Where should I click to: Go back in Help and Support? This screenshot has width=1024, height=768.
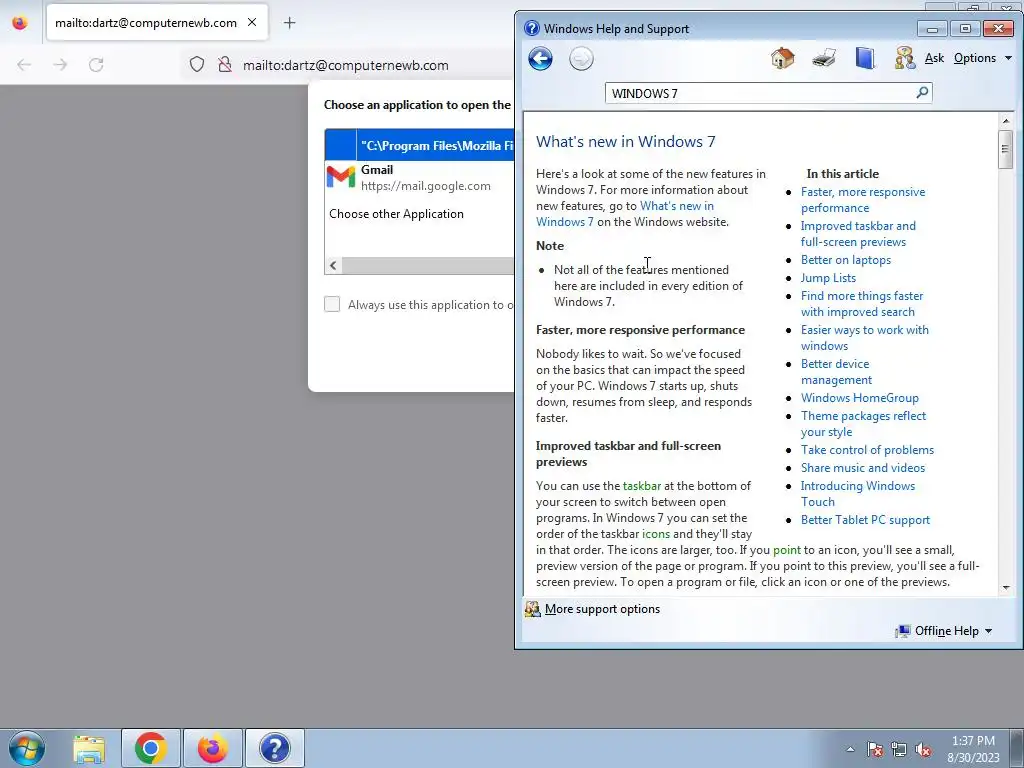(540, 58)
